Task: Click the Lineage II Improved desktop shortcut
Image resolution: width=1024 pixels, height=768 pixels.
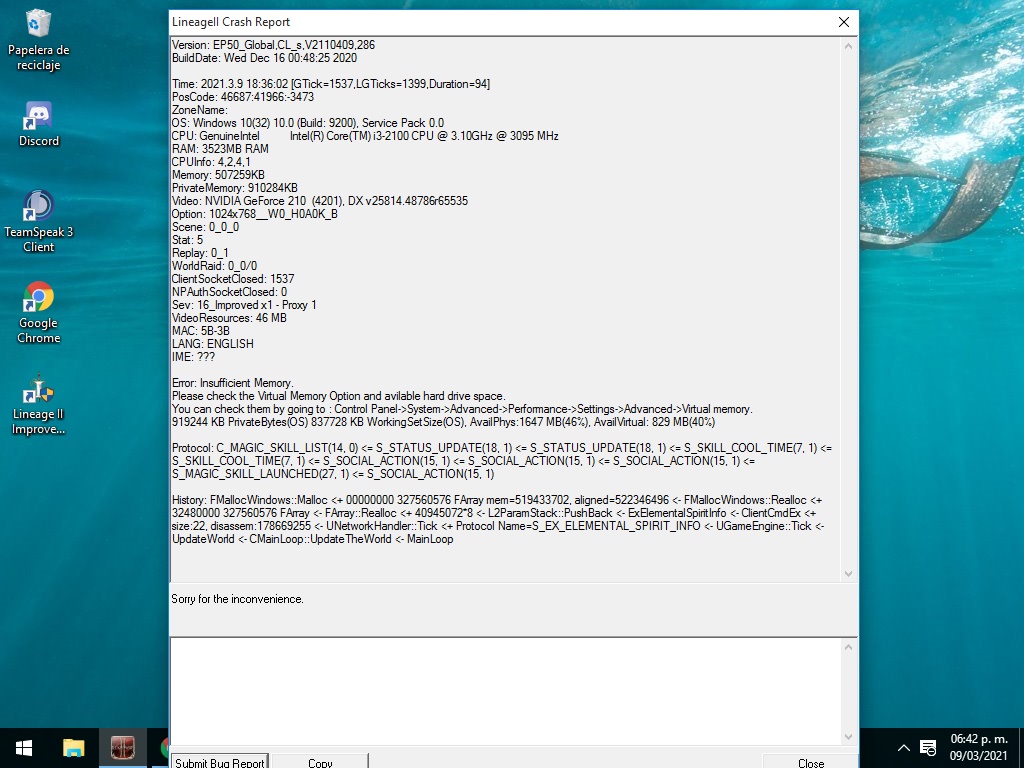Action: (39, 404)
